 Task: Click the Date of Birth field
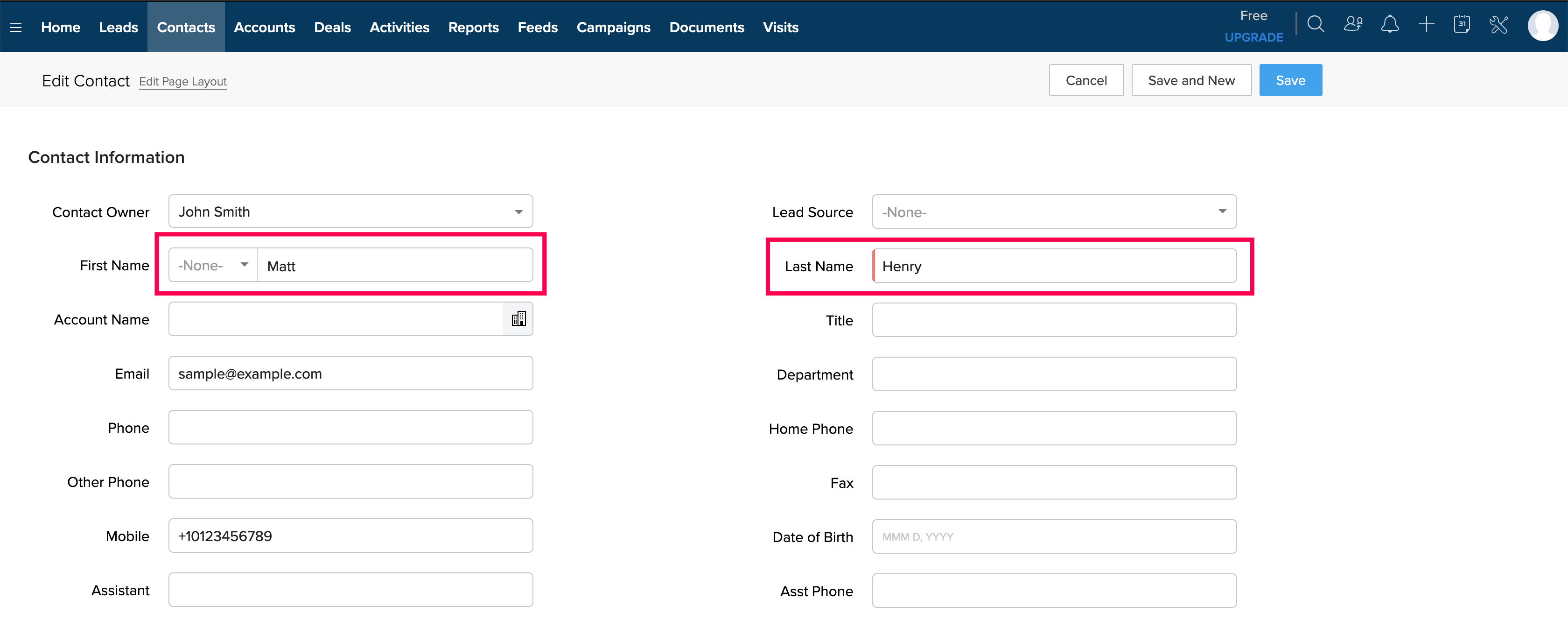pyautogui.click(x=1054, y=536)
